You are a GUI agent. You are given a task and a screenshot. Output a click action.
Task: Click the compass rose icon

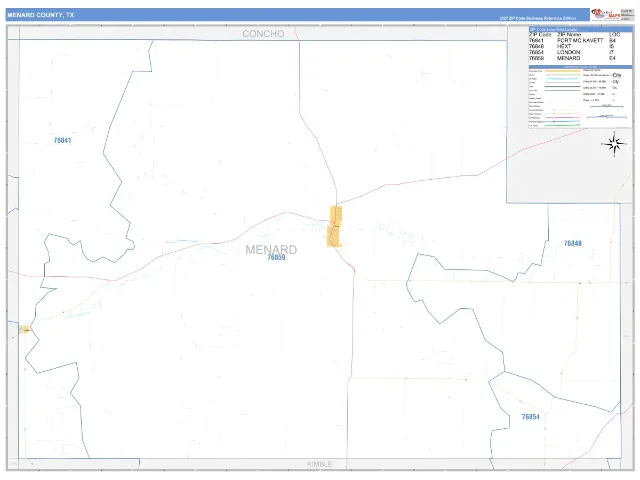click(x=614, y=144)
